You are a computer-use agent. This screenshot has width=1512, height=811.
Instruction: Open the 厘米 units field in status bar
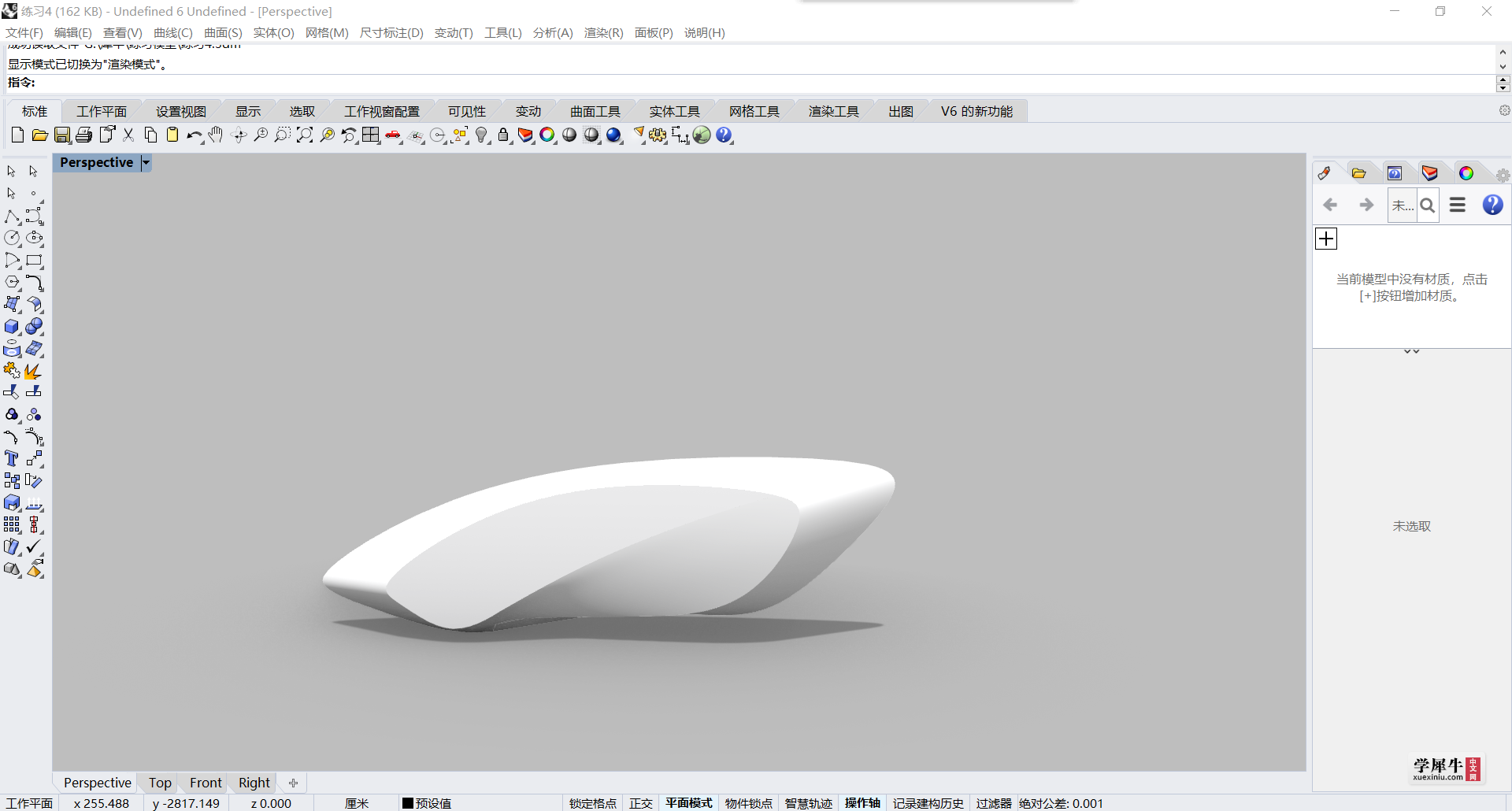point(357,803)
